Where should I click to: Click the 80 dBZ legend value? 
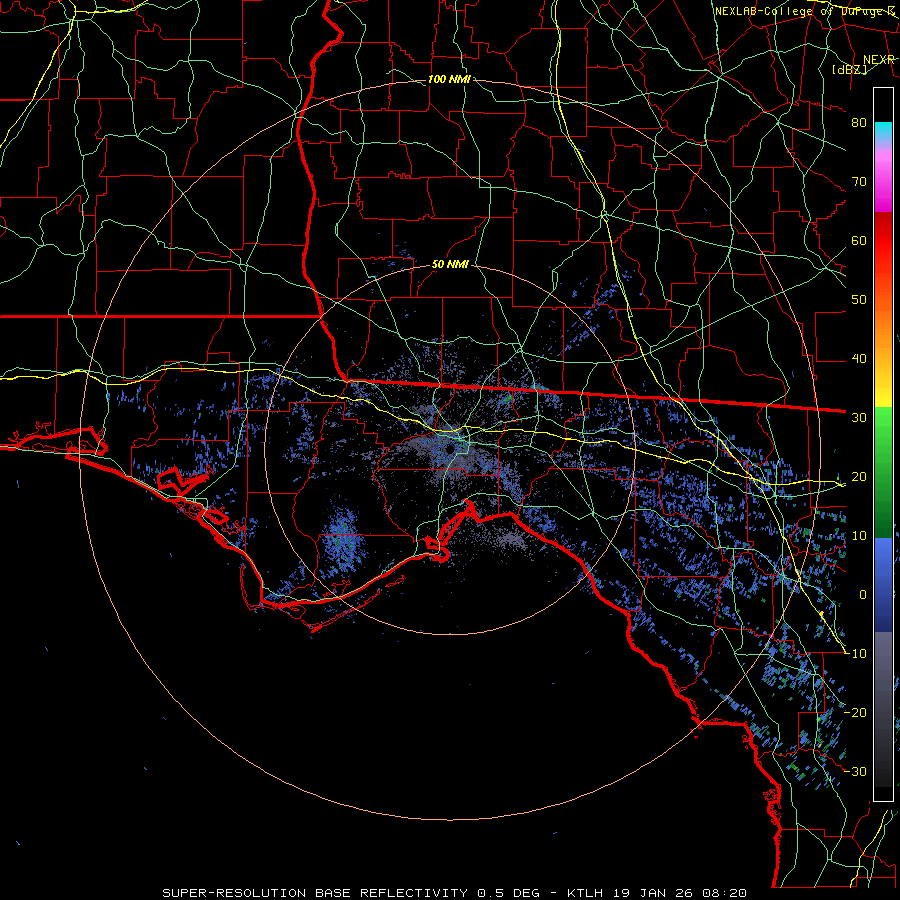(859, 123)
